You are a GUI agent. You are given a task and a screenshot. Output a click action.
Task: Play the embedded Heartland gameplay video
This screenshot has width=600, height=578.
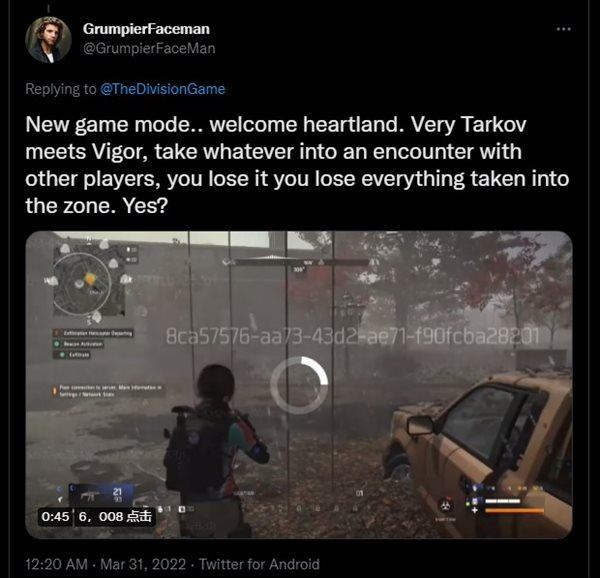pyautogui.click(x=299, y=385)
